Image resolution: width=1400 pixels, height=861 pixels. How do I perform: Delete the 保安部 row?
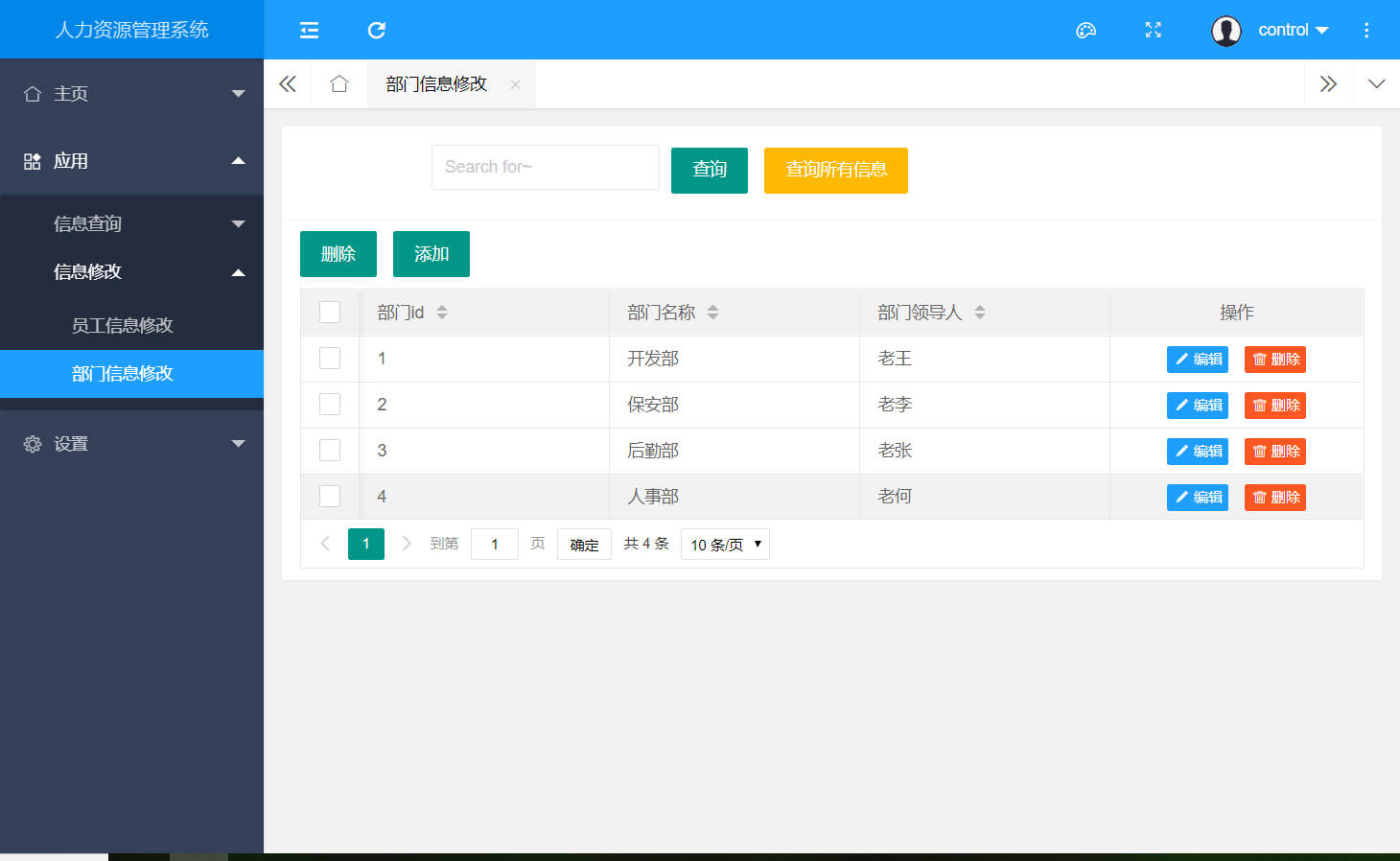coord(1275,406)
